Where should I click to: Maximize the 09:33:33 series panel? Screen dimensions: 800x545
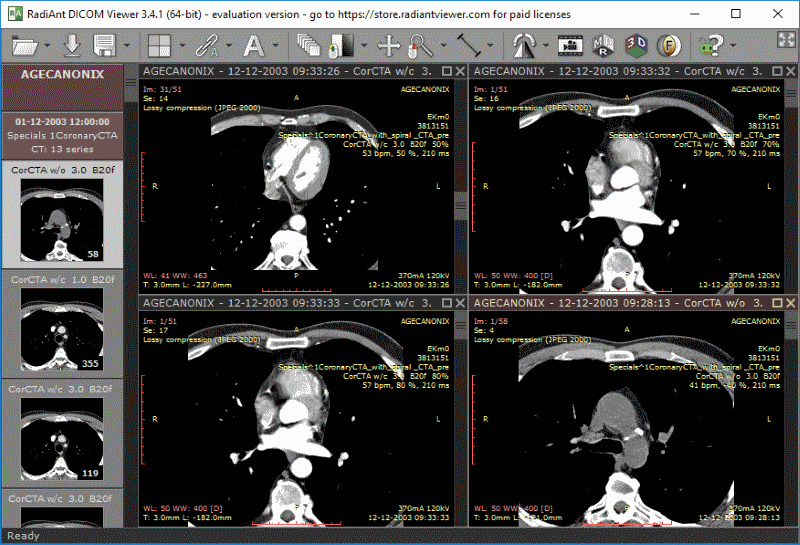[x=447, y=303]
